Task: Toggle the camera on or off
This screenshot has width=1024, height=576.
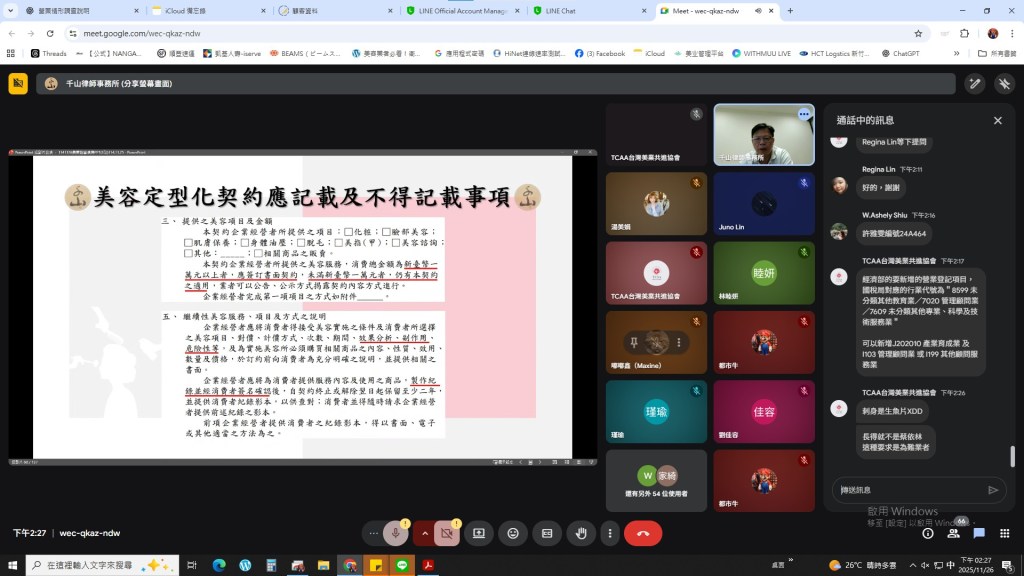Action: click(x=446, y=533)
